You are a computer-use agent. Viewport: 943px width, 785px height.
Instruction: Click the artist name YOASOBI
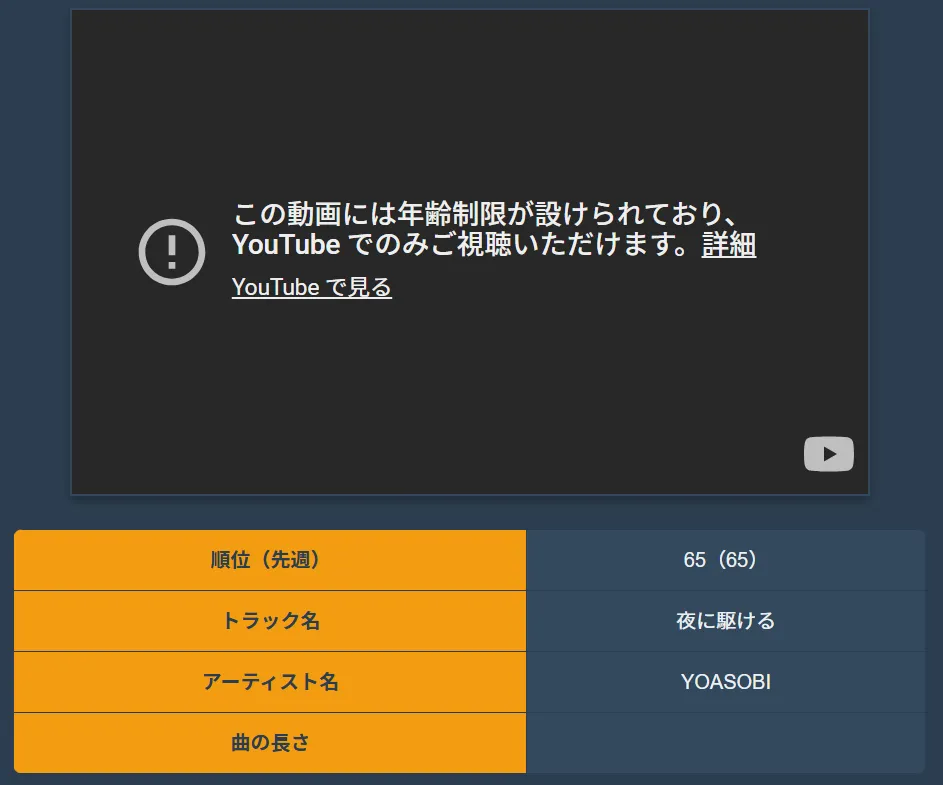725,682
